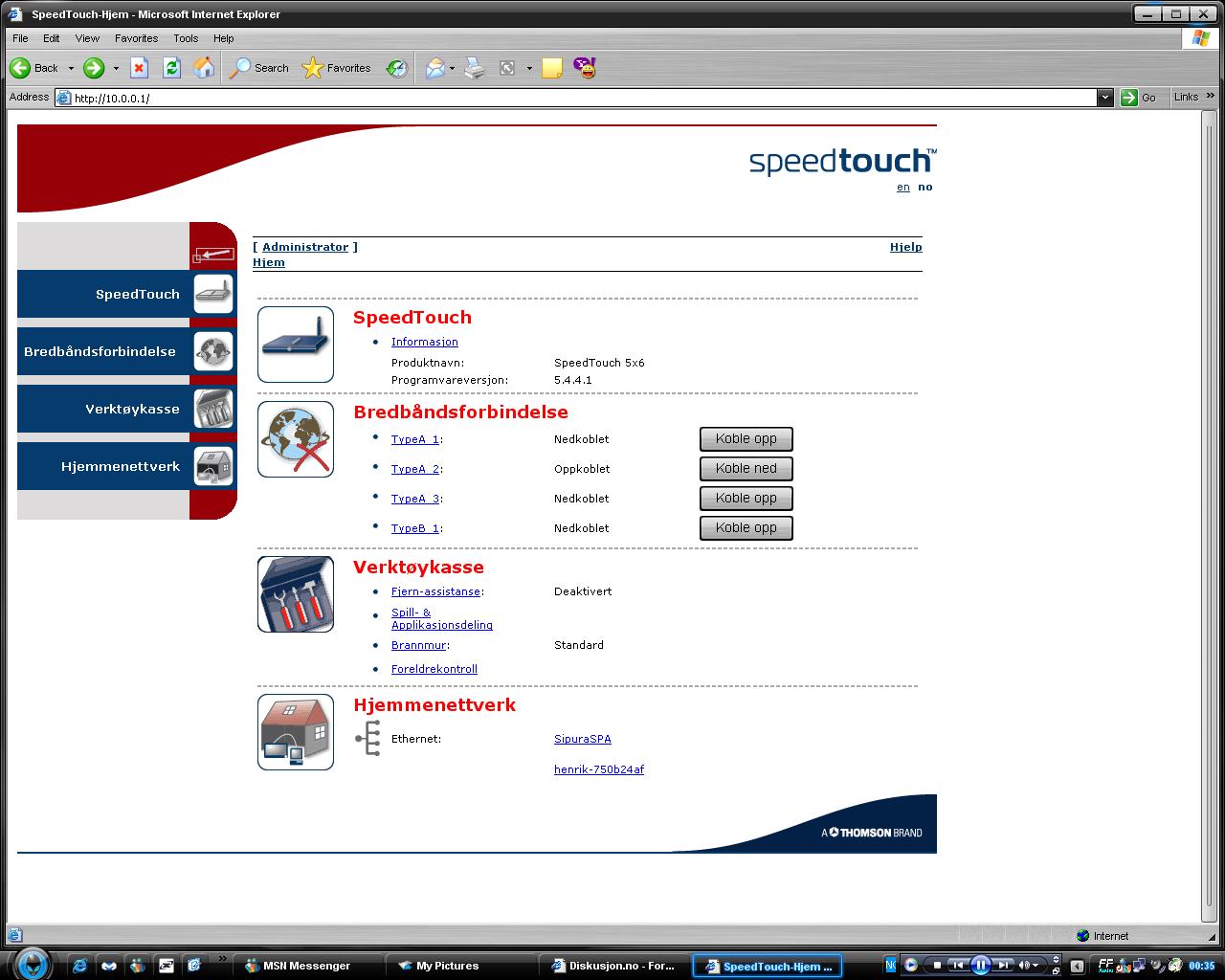
Task: Click the green Forward arrow button
Action: (94, 68)
